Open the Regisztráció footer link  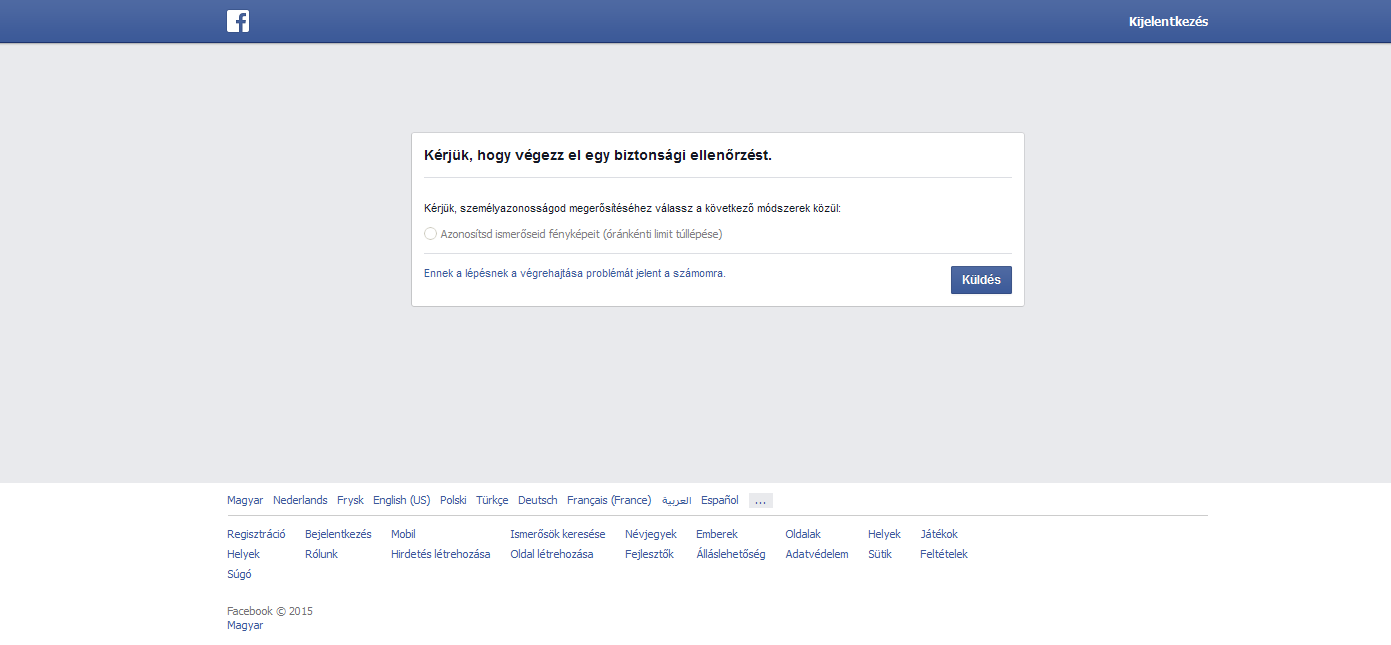(256, 534)
